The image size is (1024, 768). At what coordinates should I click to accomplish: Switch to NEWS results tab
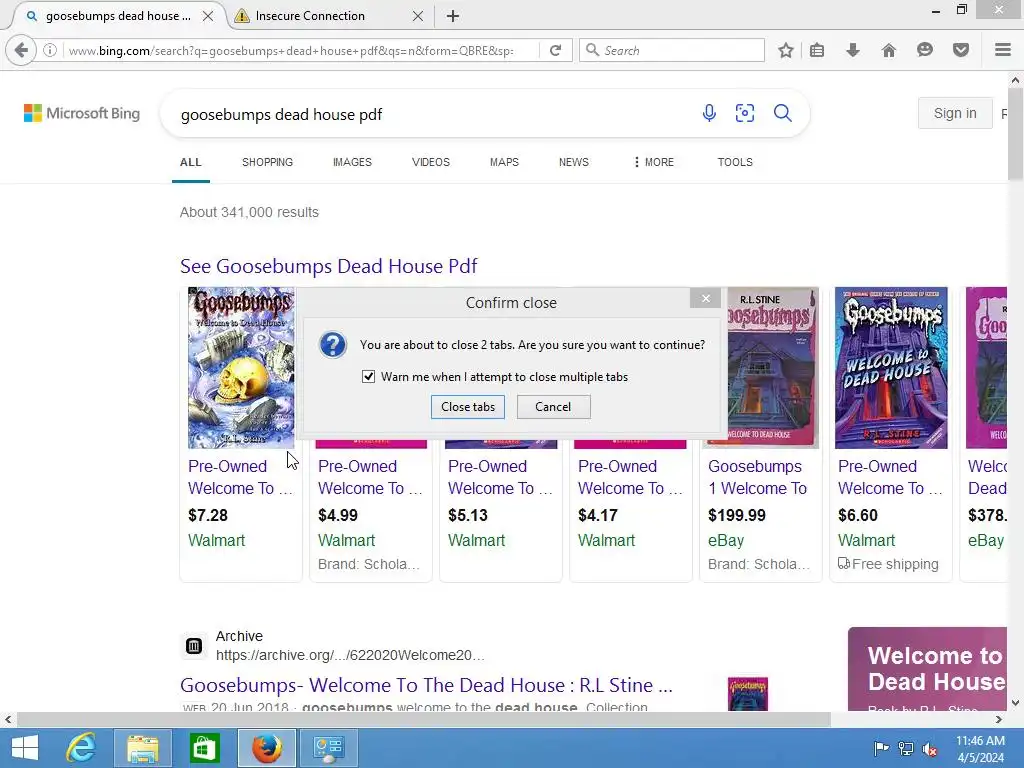tap(573, 162)
